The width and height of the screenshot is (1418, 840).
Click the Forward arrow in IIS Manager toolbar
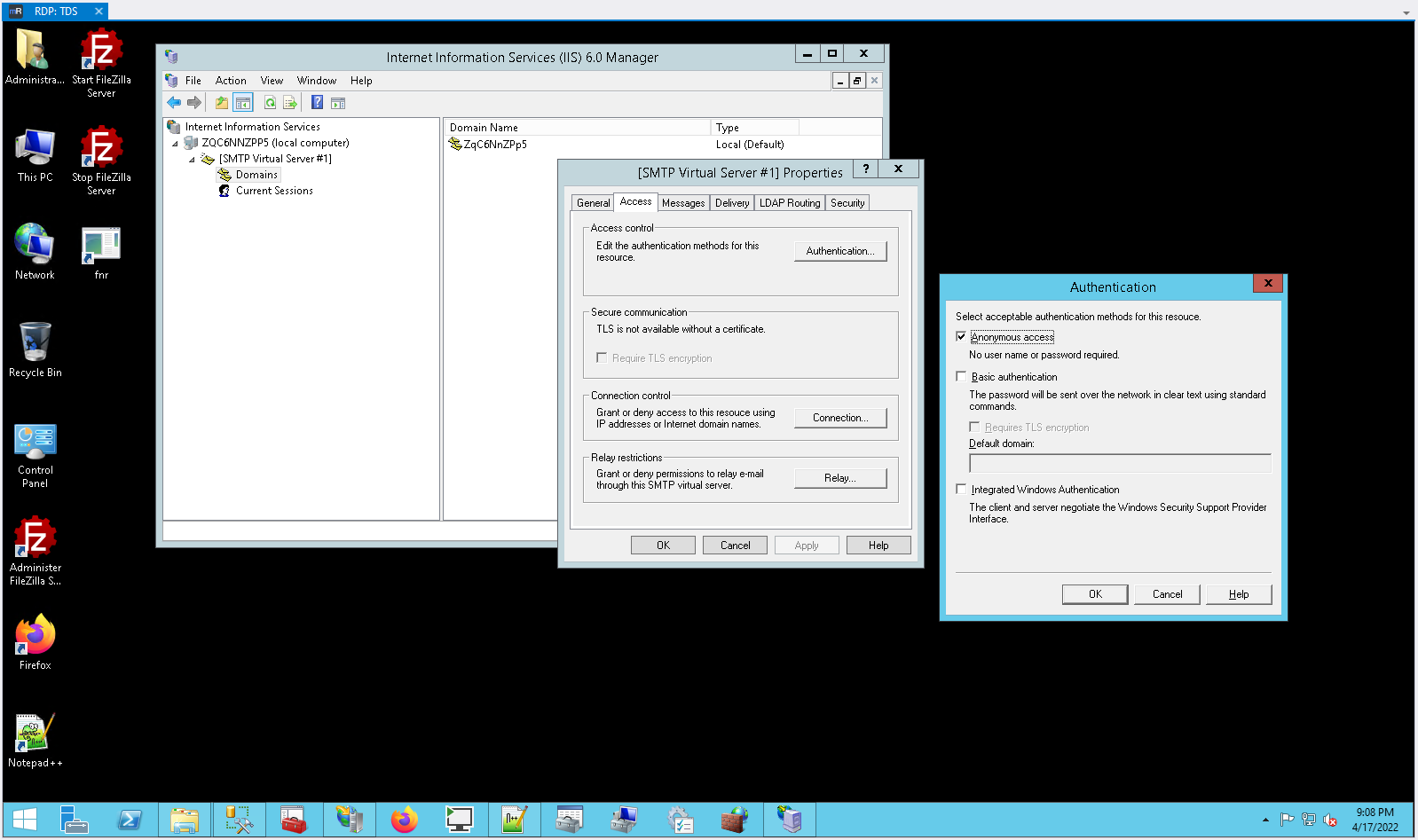[x=194, y=103]
